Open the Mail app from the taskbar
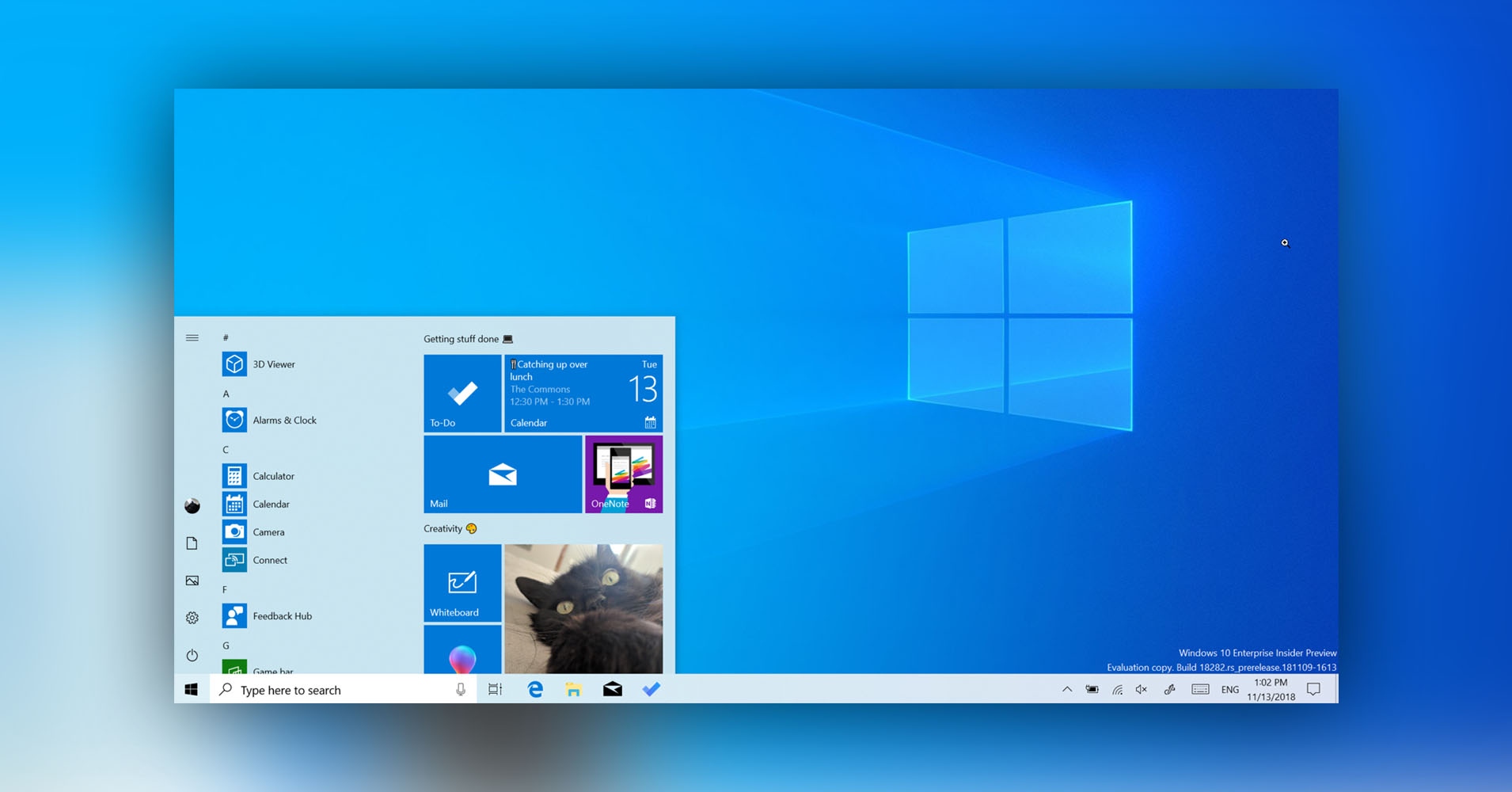Screen dimensions: 1512x792 pos(612,689)
